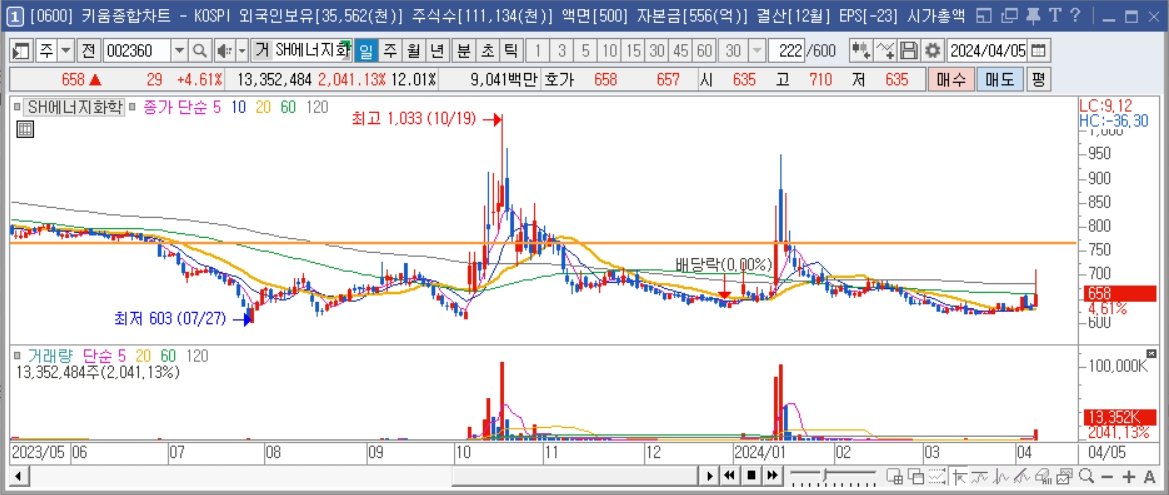The height and width of the screenshot is (495, 1169).
Task: Open the custom interval 30 dropdown arrow
Action: point(757,51)
